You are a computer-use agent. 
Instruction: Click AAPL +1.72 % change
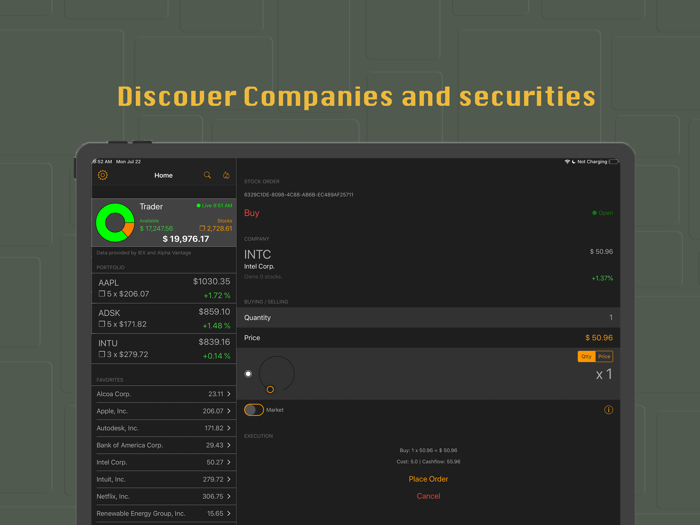[x=217, y=296]
